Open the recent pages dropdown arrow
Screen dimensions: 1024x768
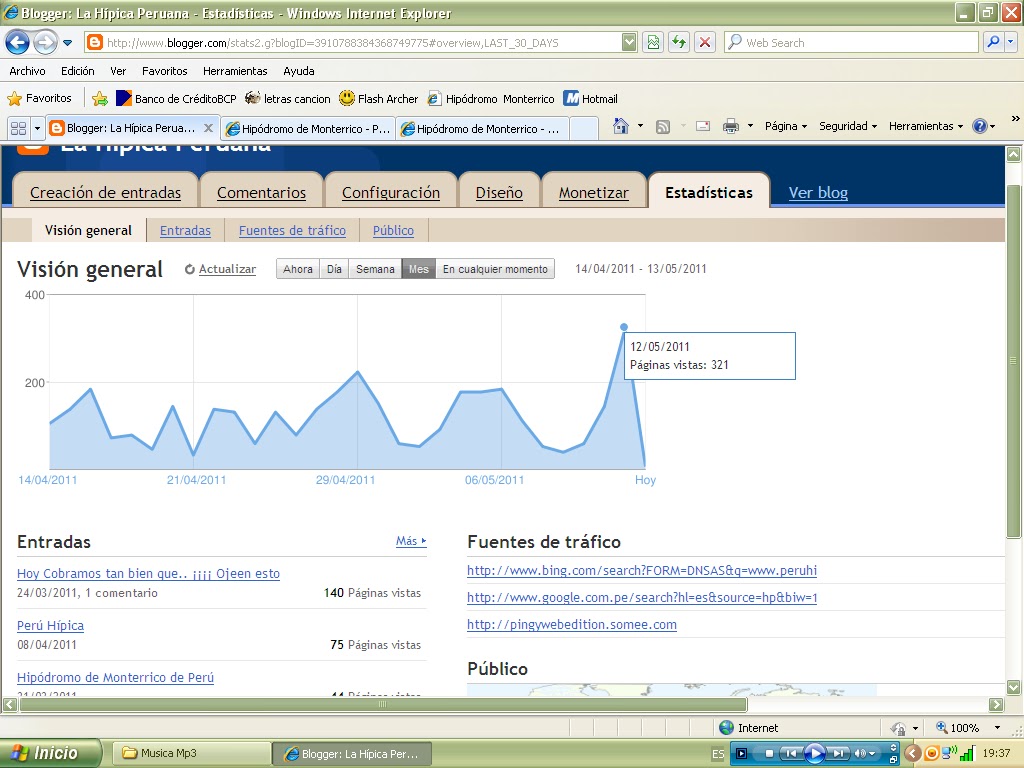click(67, 43)
